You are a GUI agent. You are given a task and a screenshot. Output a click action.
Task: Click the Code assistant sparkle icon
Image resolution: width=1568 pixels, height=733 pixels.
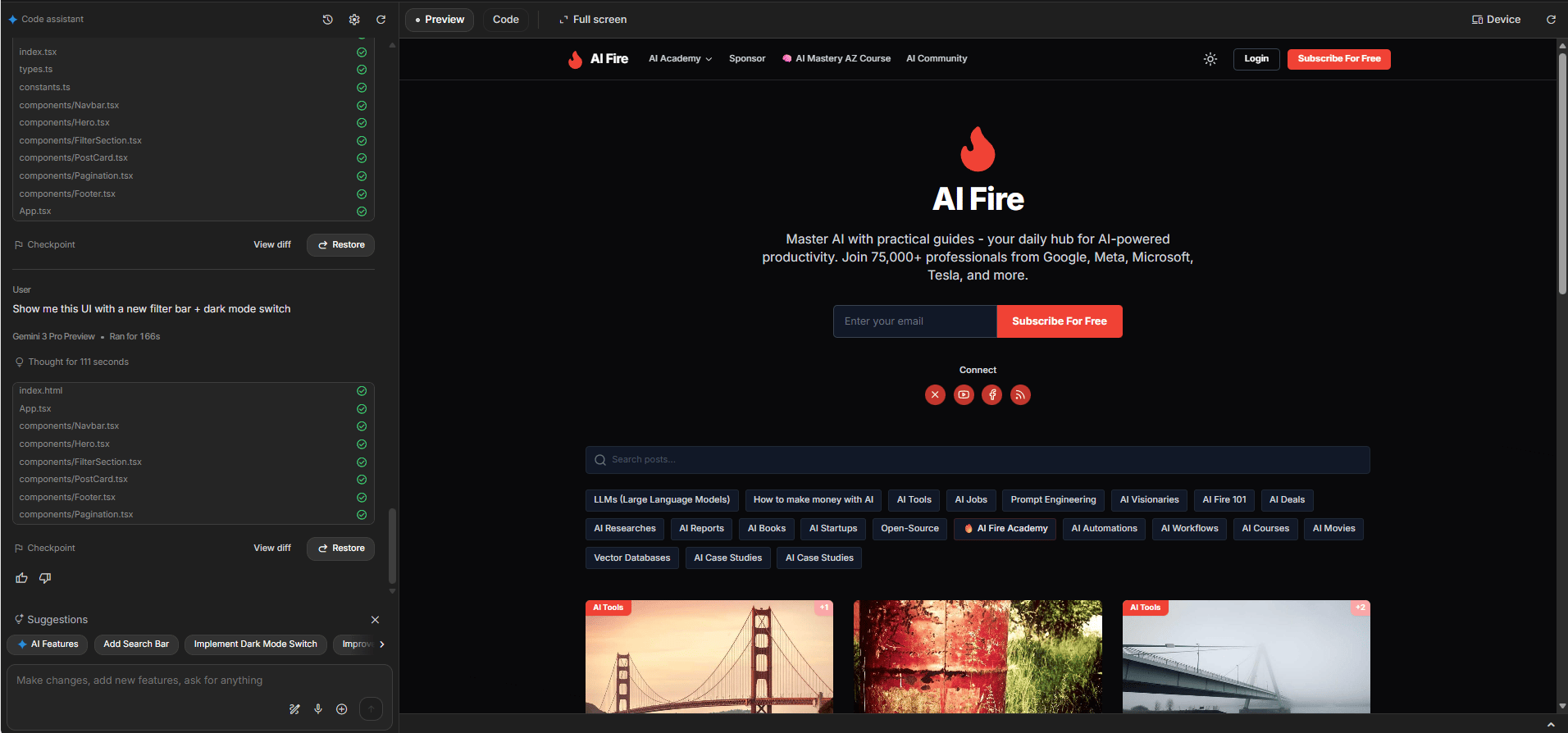(x=12, y=20)
